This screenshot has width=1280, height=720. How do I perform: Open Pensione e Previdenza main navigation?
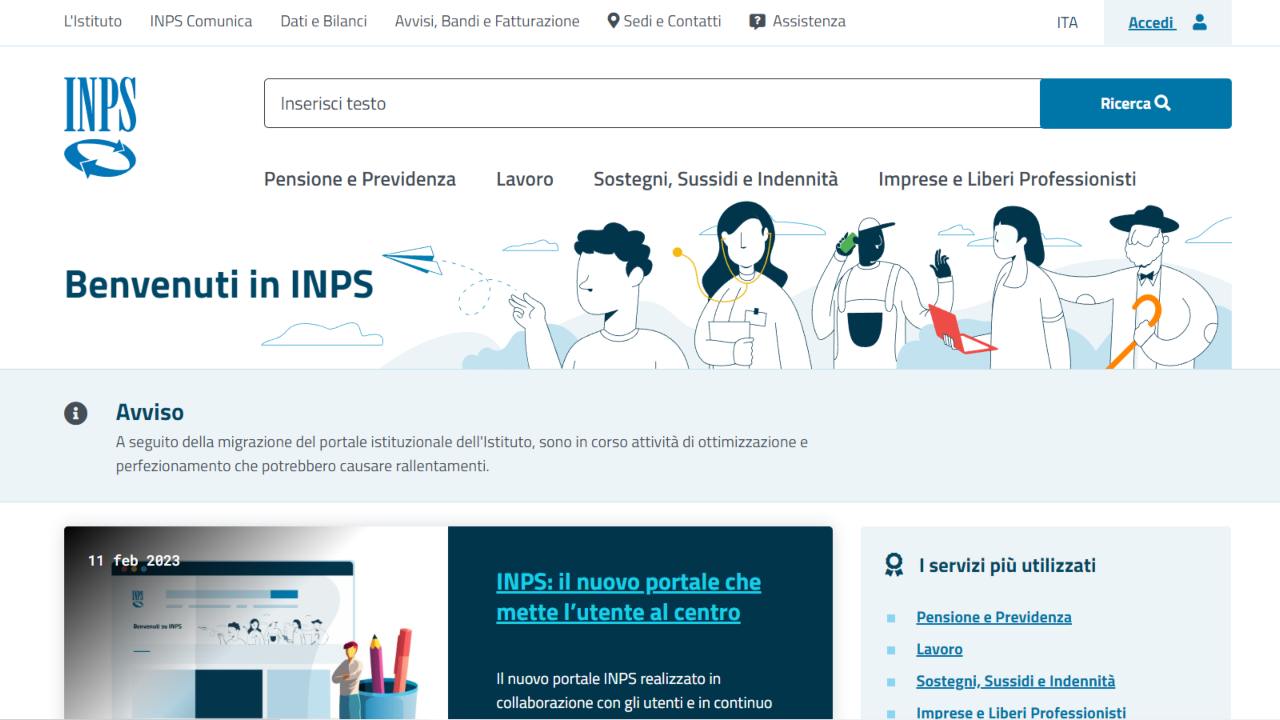coord(360,179)
